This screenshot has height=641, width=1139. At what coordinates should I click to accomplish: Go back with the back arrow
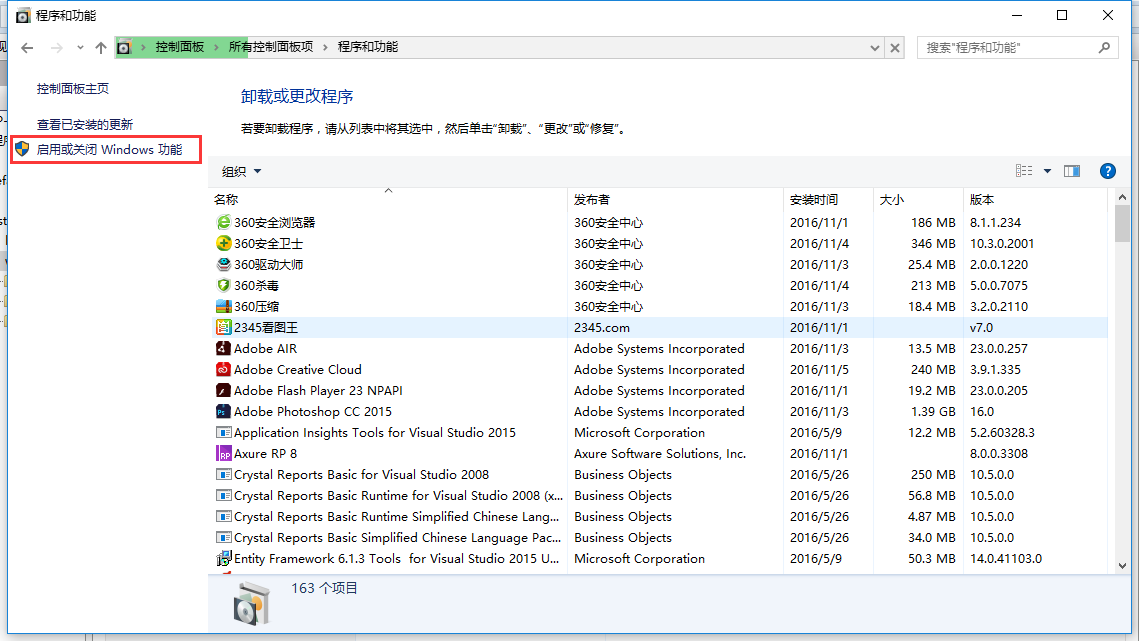(x=28, y=48)
